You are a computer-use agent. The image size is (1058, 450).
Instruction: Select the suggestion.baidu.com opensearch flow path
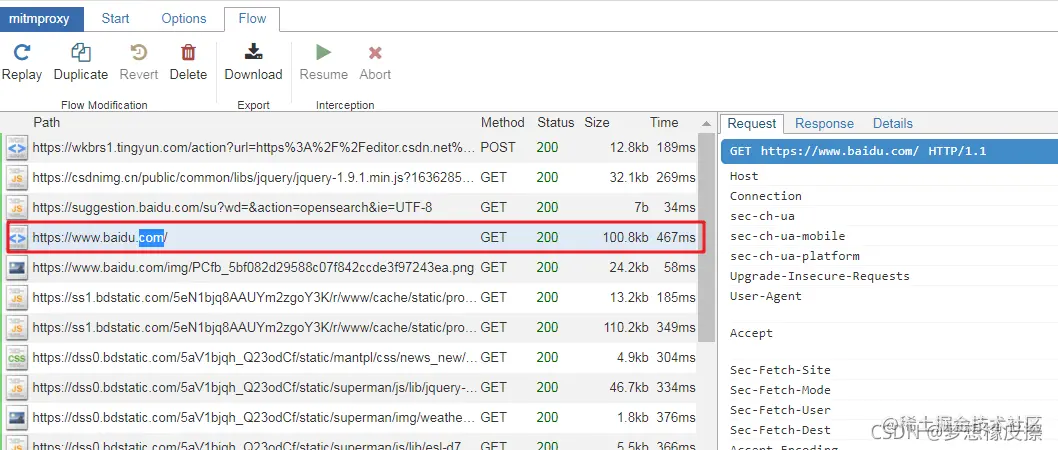tap(232, 207)
